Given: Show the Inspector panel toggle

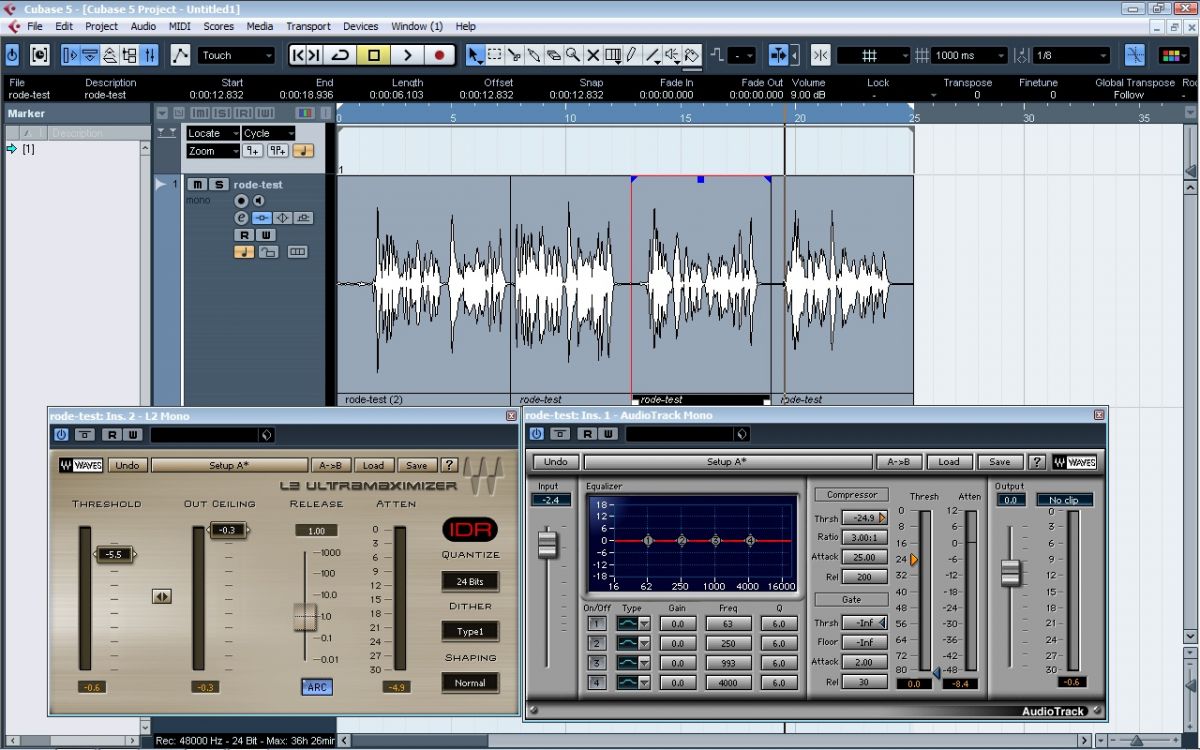Looking at the screenshot, I should [71, 55].
